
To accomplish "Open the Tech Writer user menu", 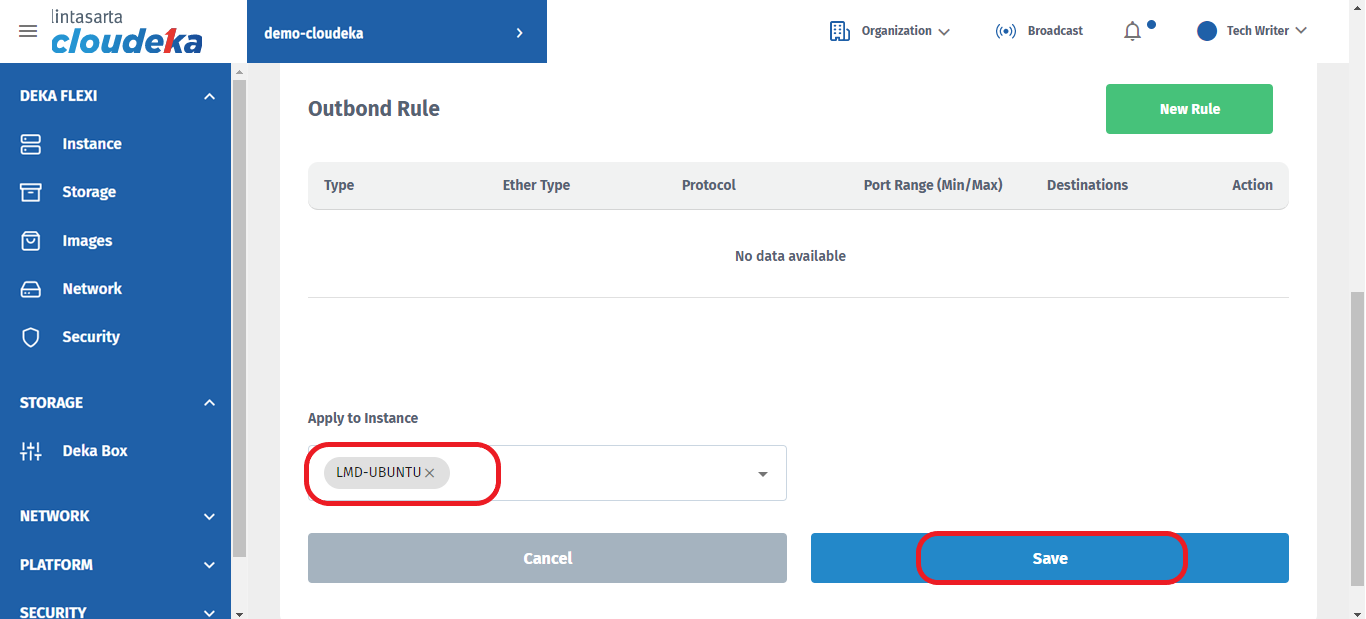I will pos(1253,31).
